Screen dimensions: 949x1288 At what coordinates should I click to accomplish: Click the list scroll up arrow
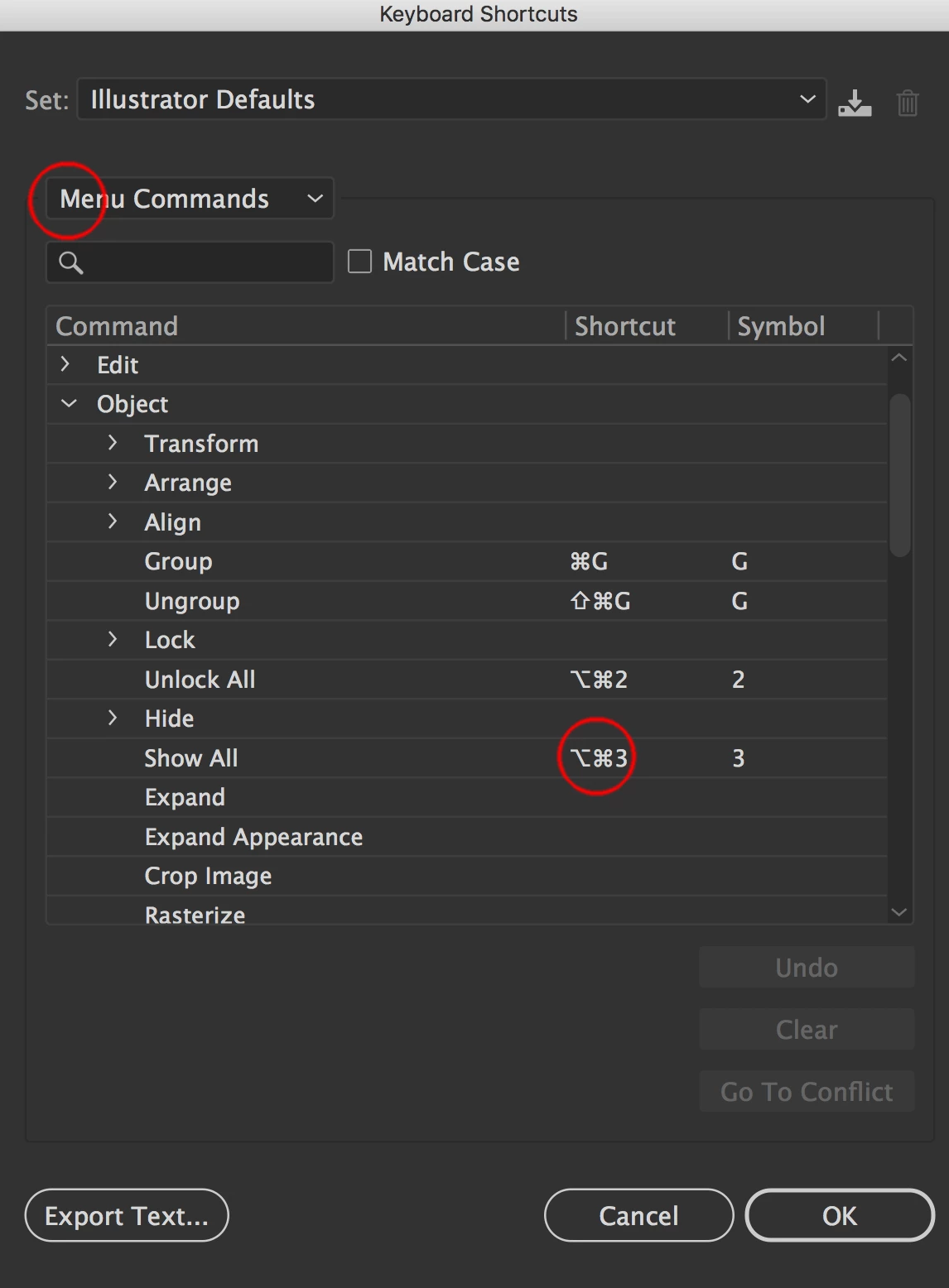click(899, 358)
